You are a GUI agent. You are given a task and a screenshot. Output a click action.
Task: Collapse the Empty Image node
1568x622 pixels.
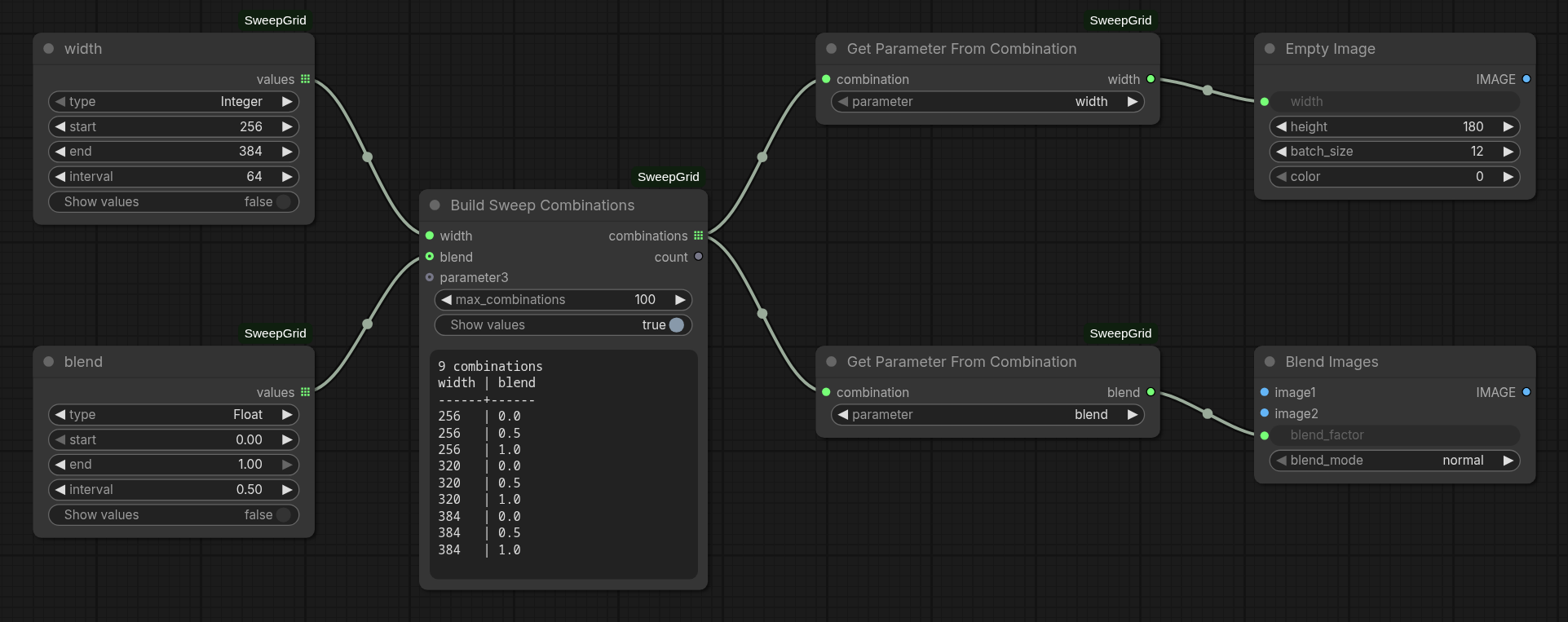[x=1270, y=49]
